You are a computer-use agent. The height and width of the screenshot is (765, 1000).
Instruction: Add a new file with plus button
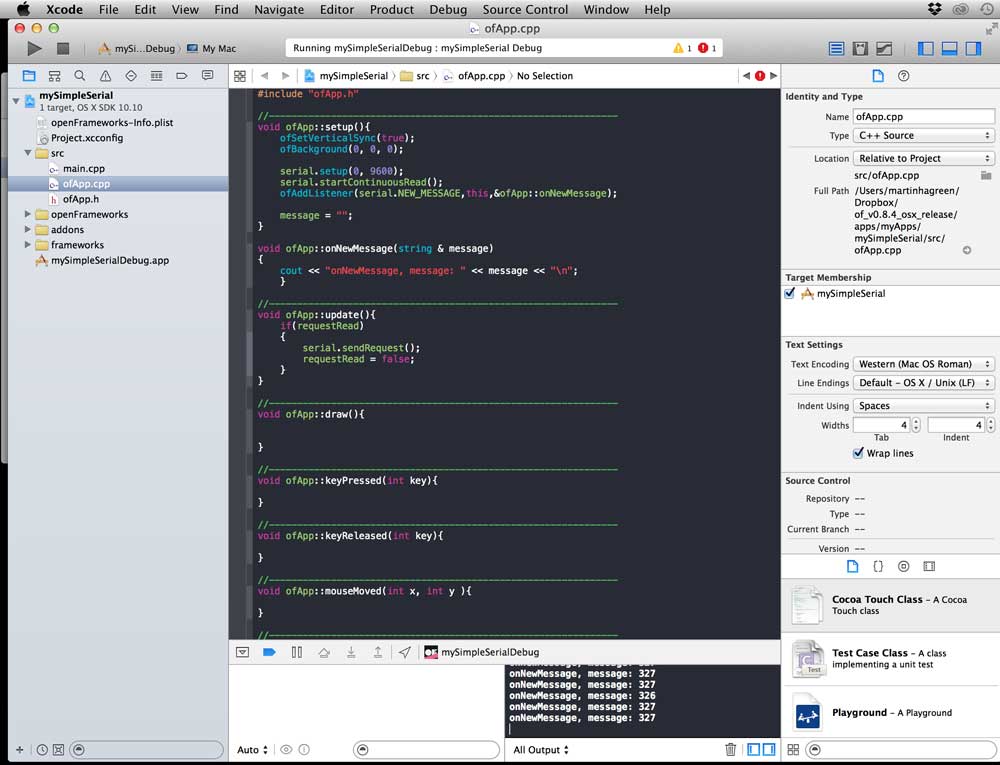coord(19,750)
